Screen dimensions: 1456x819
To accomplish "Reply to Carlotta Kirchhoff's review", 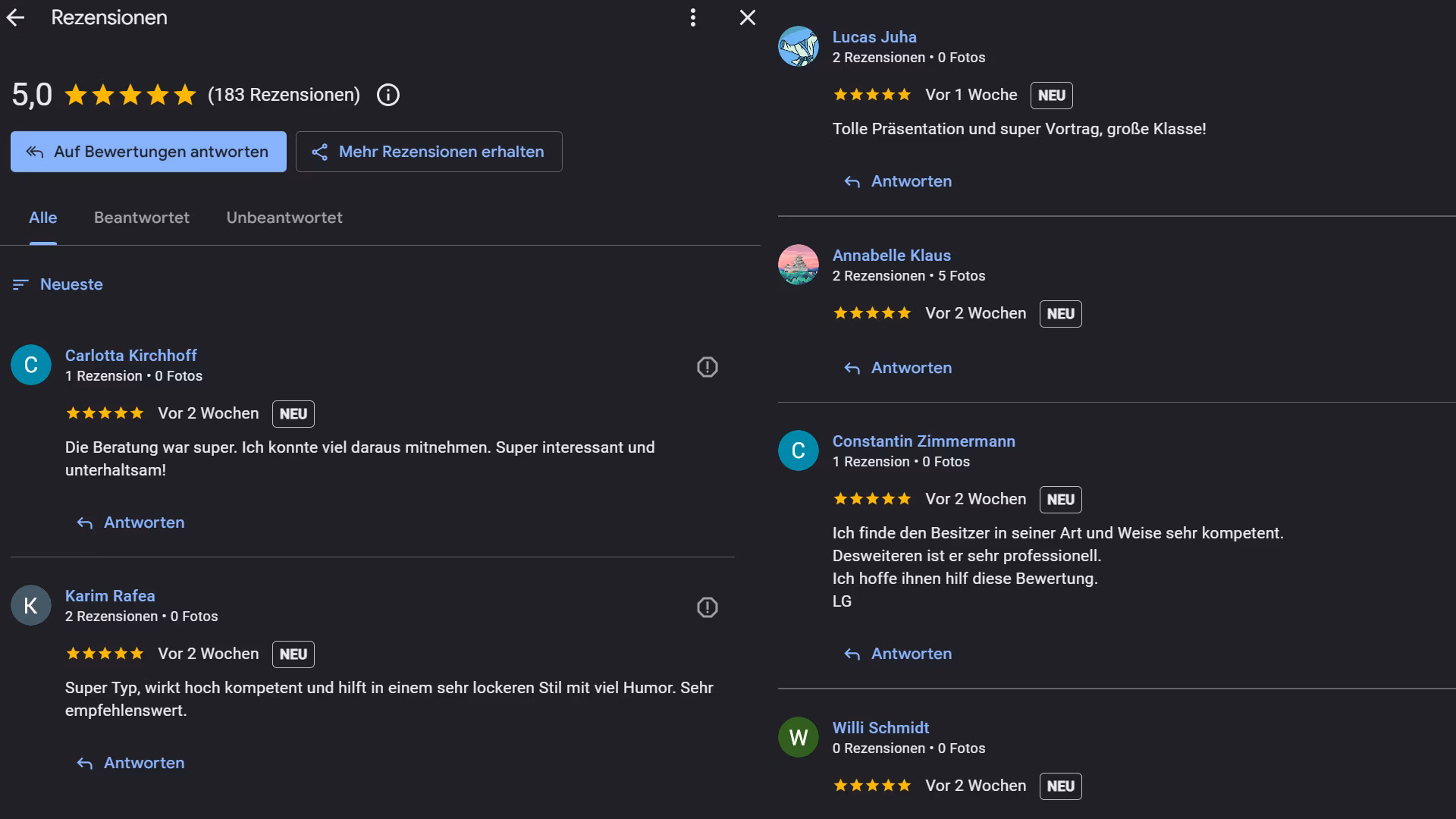I will (x=130, y=522).
